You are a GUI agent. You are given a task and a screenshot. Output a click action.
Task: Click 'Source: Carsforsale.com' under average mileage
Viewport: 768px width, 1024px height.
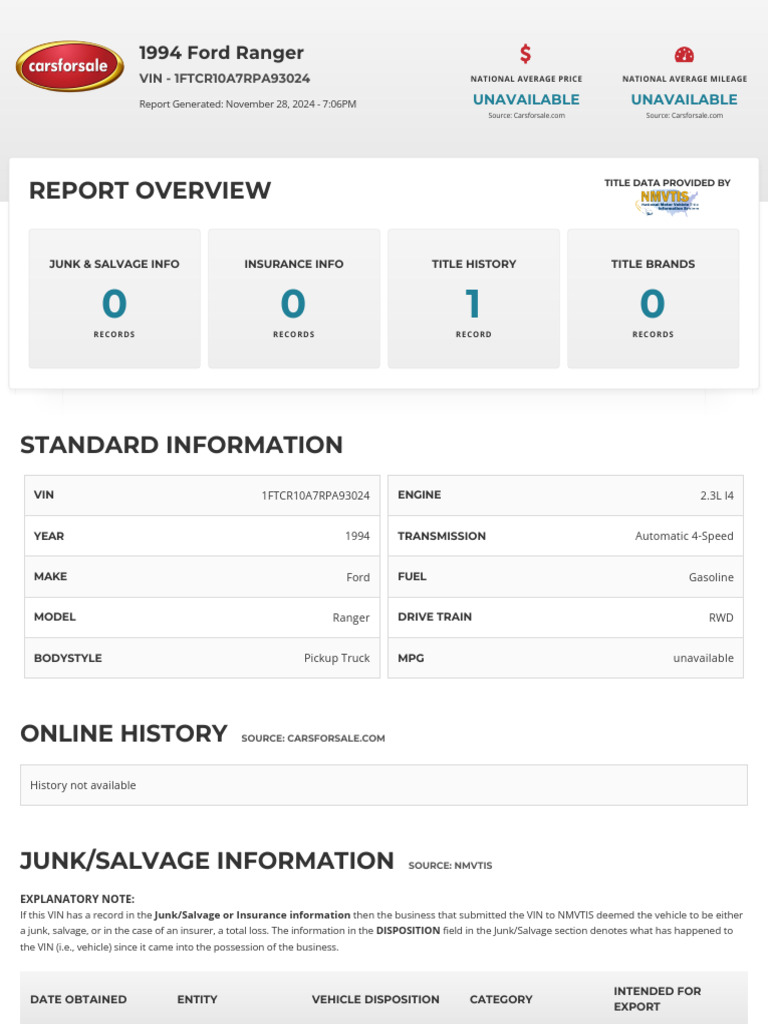pyautogui.click(x=684, y=116)
